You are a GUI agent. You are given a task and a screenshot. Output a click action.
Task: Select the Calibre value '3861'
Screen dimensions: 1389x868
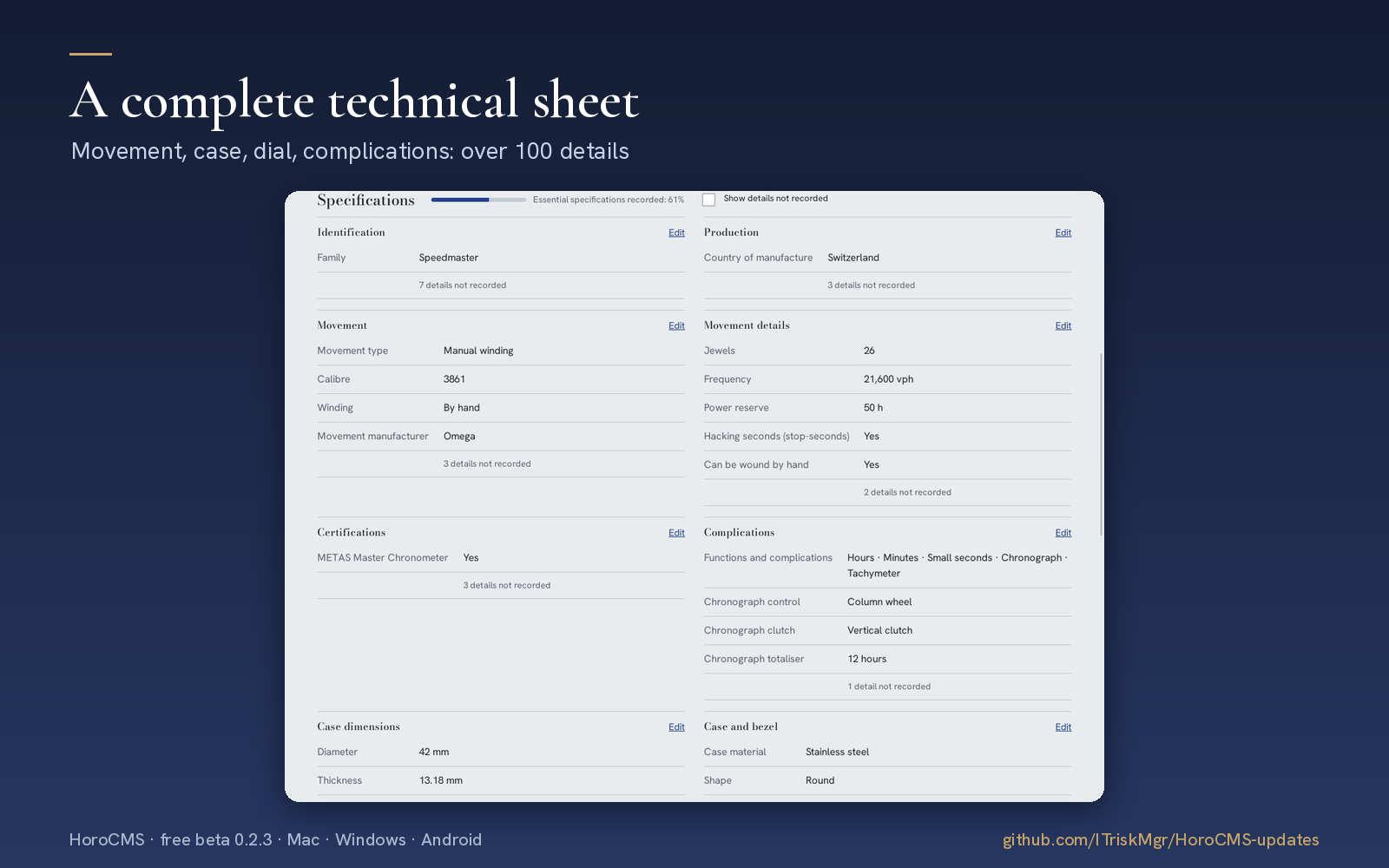(454, 379)
